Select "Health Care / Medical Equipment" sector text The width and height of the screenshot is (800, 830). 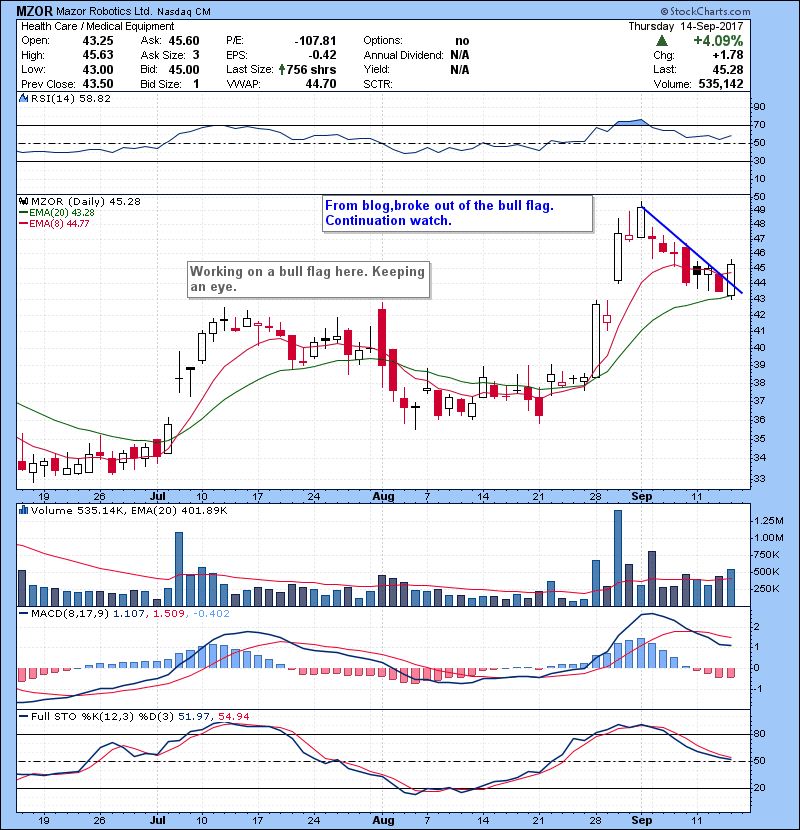[97, 26]
